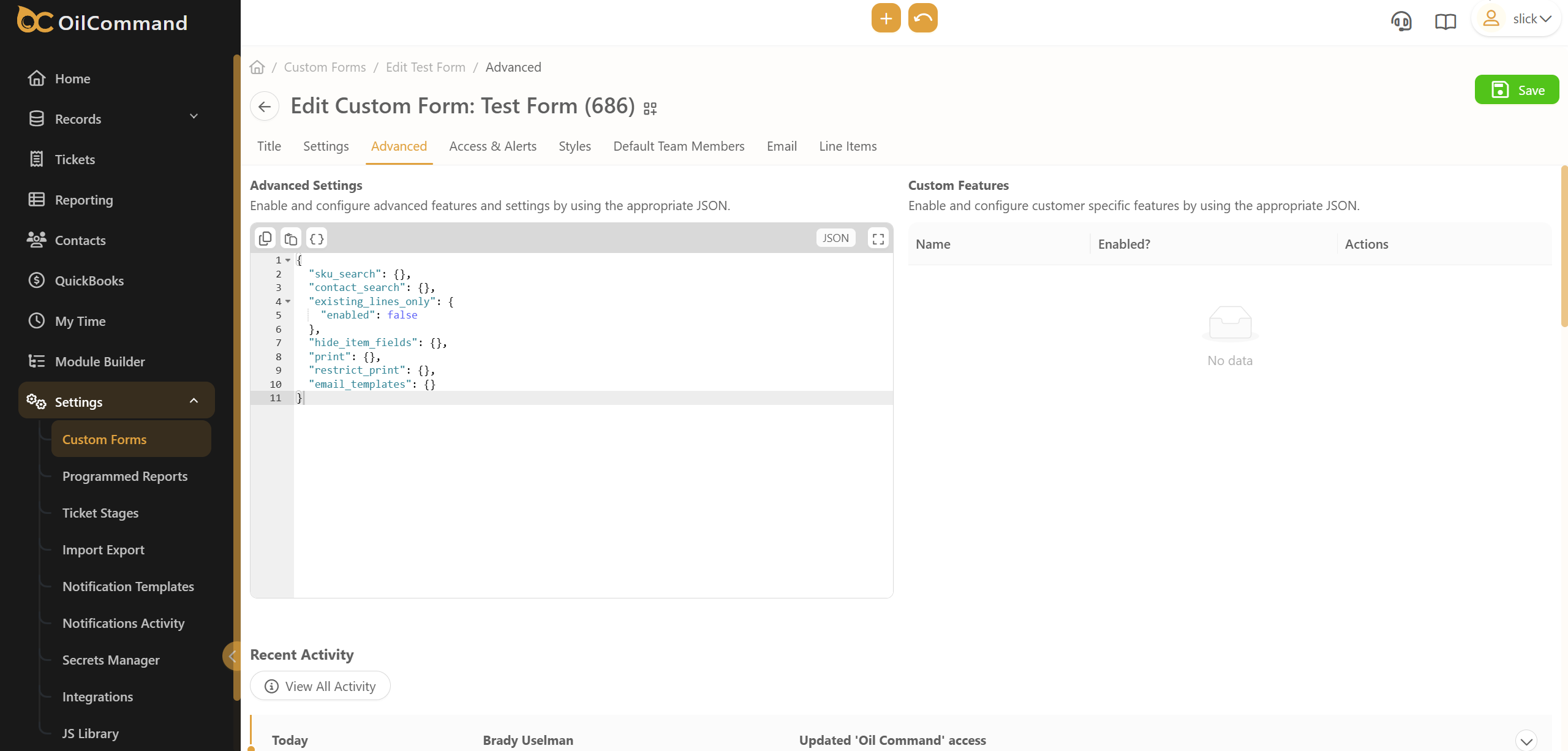1568x751 pixels.
Task: Collapse sidebar with orange handle arrow
Action: (x=232, y=656)
